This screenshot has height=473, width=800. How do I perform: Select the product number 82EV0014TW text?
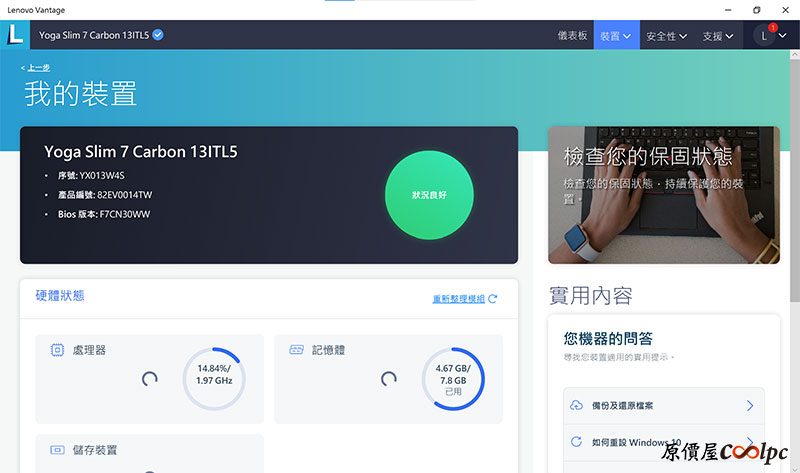[x=124, y=195]
